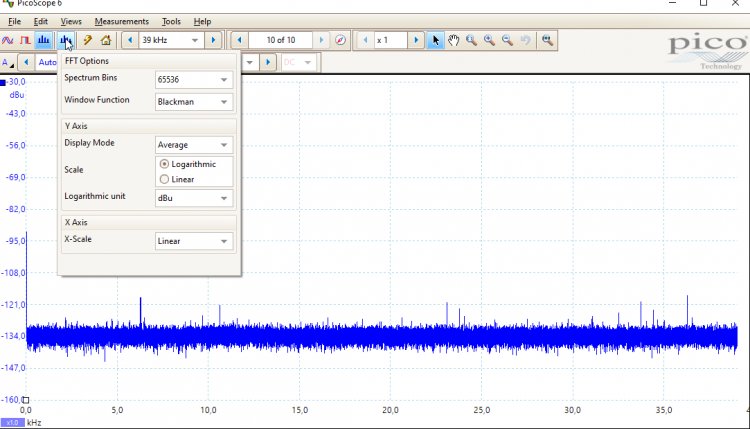Open Spectrum Bins dropdown showing 65536
The width and height of the screenshot is (750, 429).
(194, 80)
